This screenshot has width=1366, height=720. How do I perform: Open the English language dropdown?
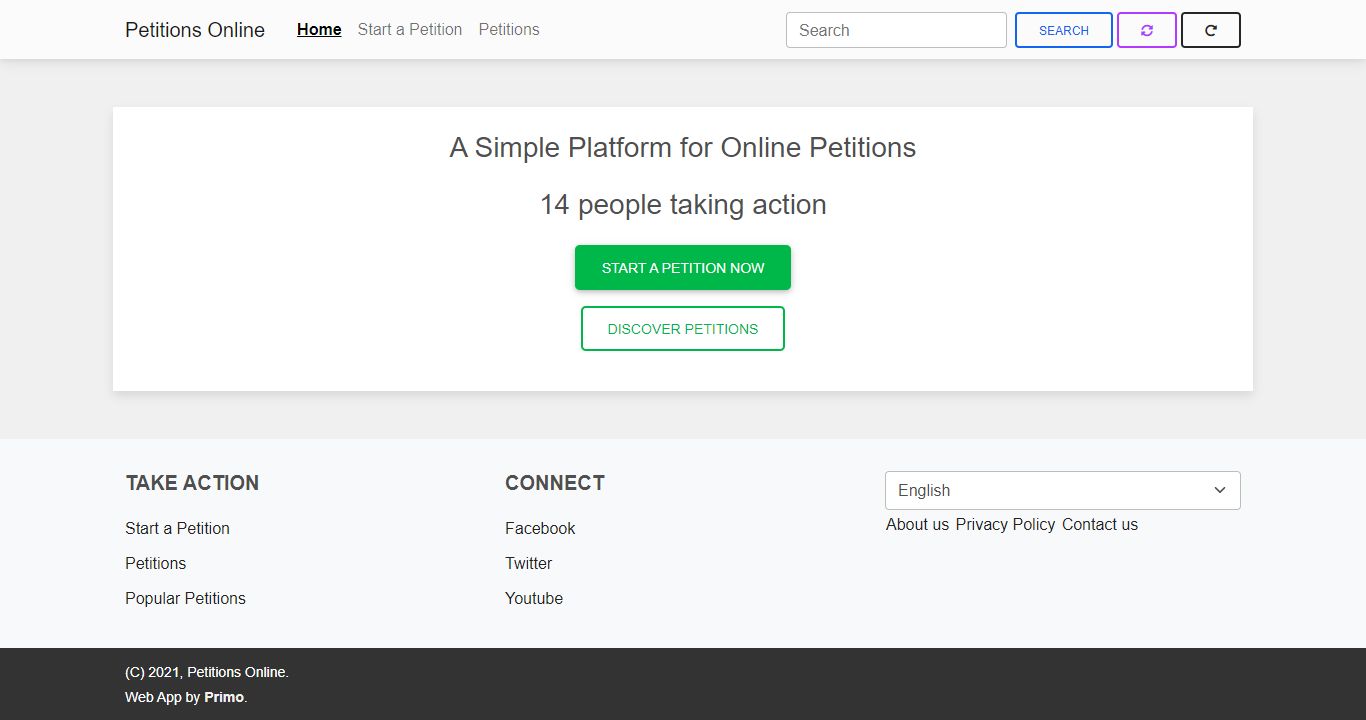(x=1062, y=490)
